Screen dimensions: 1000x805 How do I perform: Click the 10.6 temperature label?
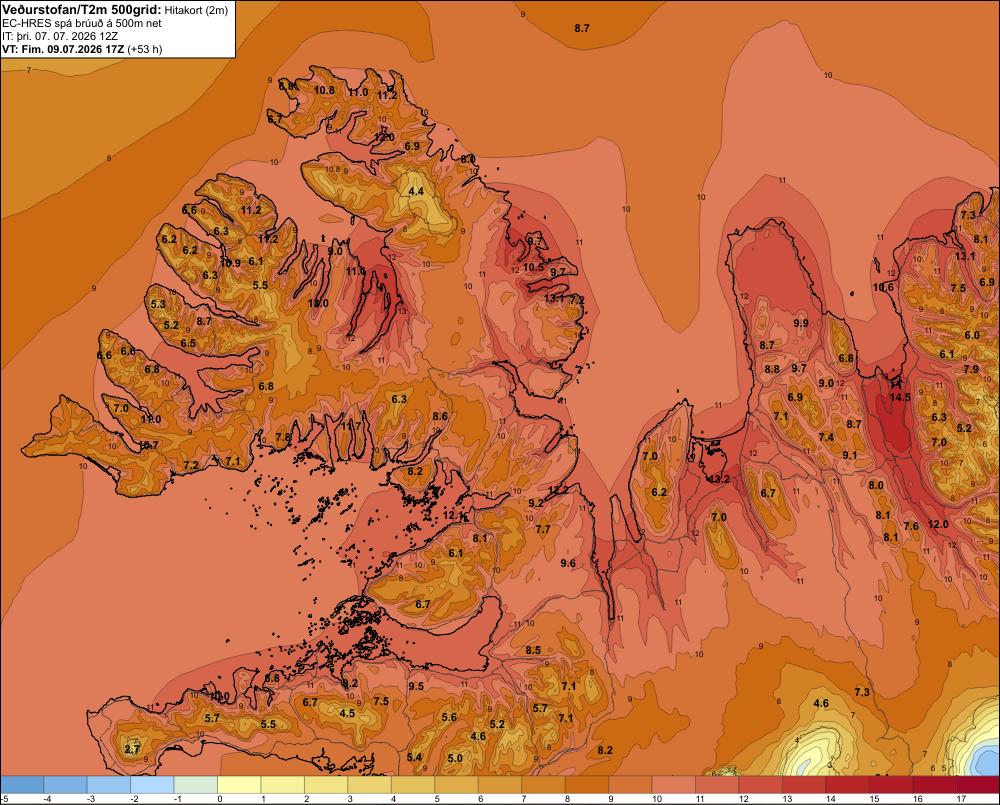[x=883, y=287]
